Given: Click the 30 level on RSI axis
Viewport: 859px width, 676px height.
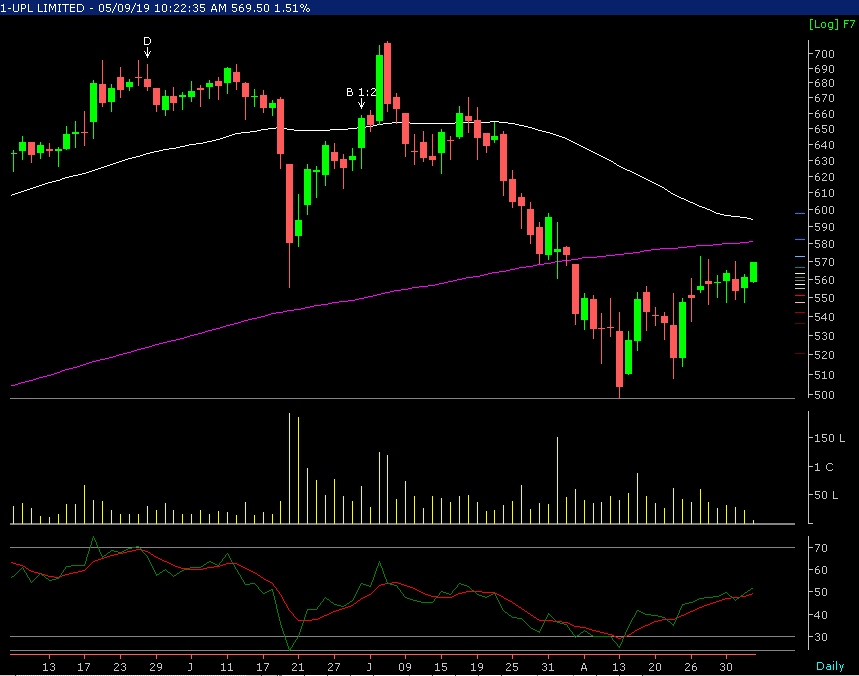Looking at the screenshot, I should [x=821, y=637].
